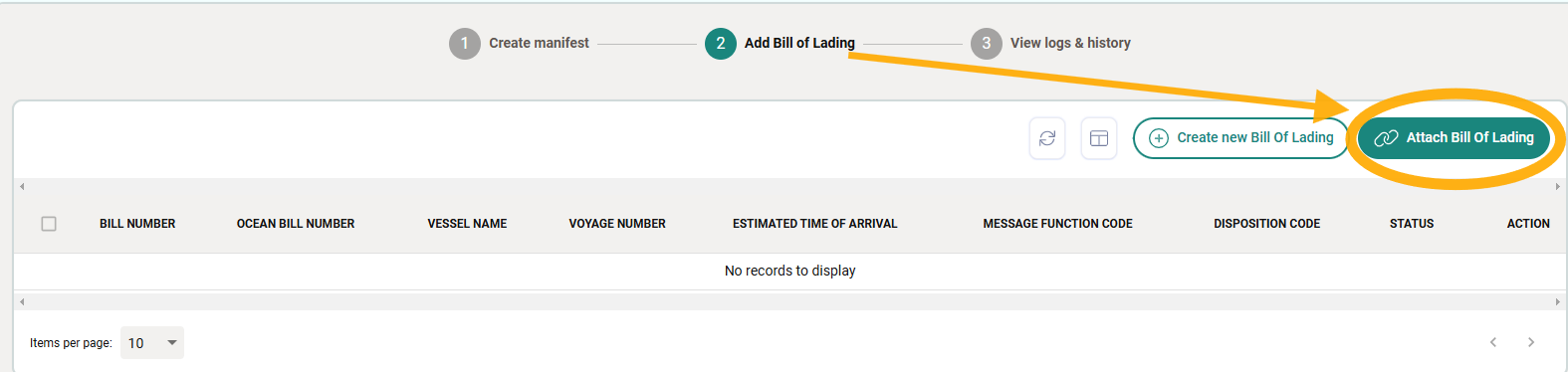Click the link icon on Attach Bill Of Lading
The width and height of the screenshot is (1568, 372).
coord(1386,138)
